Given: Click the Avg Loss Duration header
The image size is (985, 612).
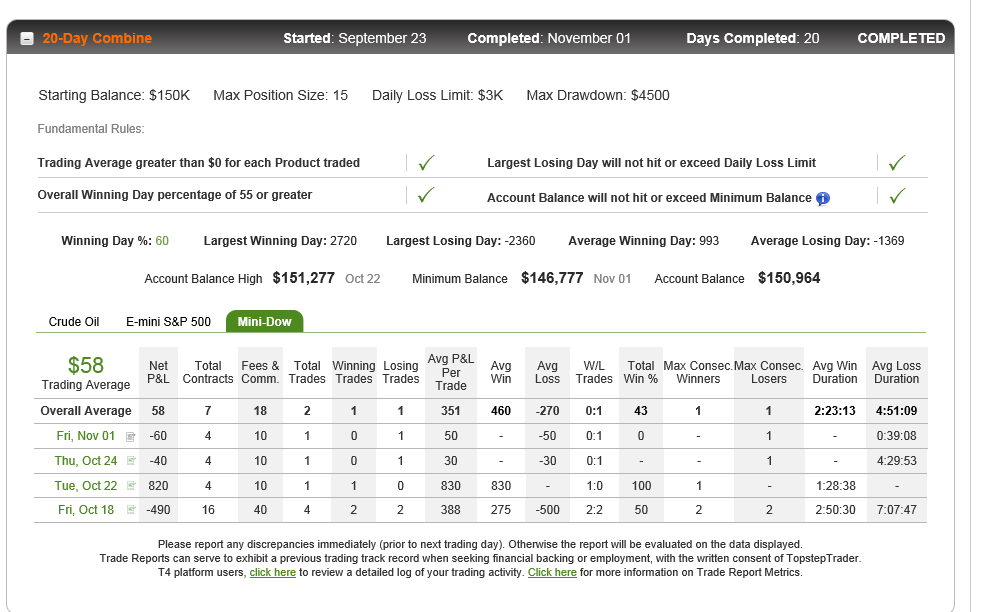Looking at the screenshot, I should pos(896,372).
